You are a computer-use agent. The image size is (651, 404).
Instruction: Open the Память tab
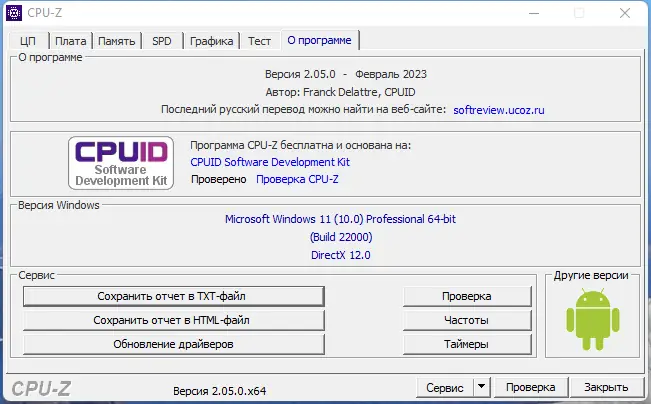(x=117, y=41)
